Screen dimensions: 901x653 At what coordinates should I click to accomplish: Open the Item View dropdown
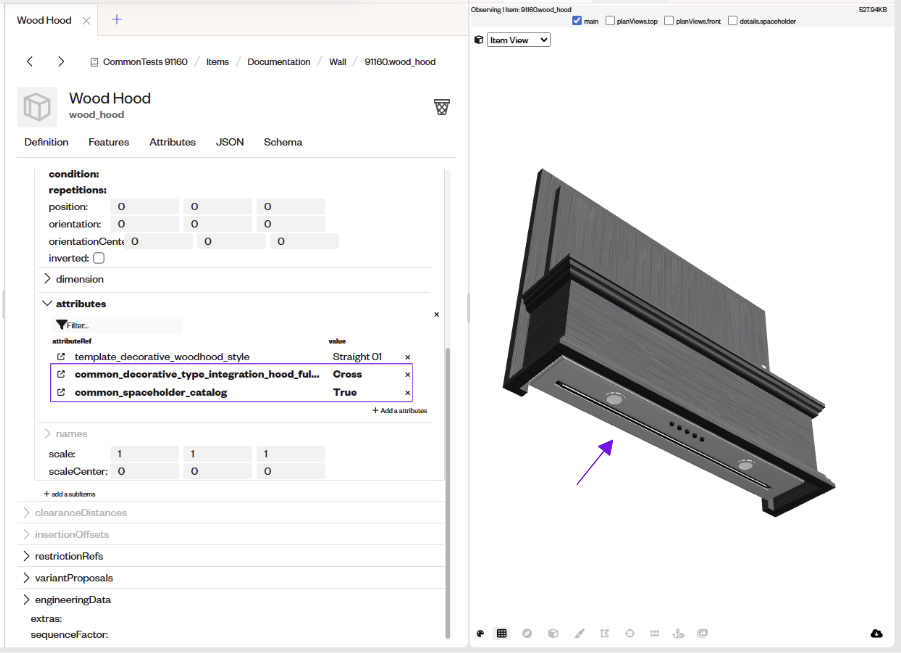(519, 40)
